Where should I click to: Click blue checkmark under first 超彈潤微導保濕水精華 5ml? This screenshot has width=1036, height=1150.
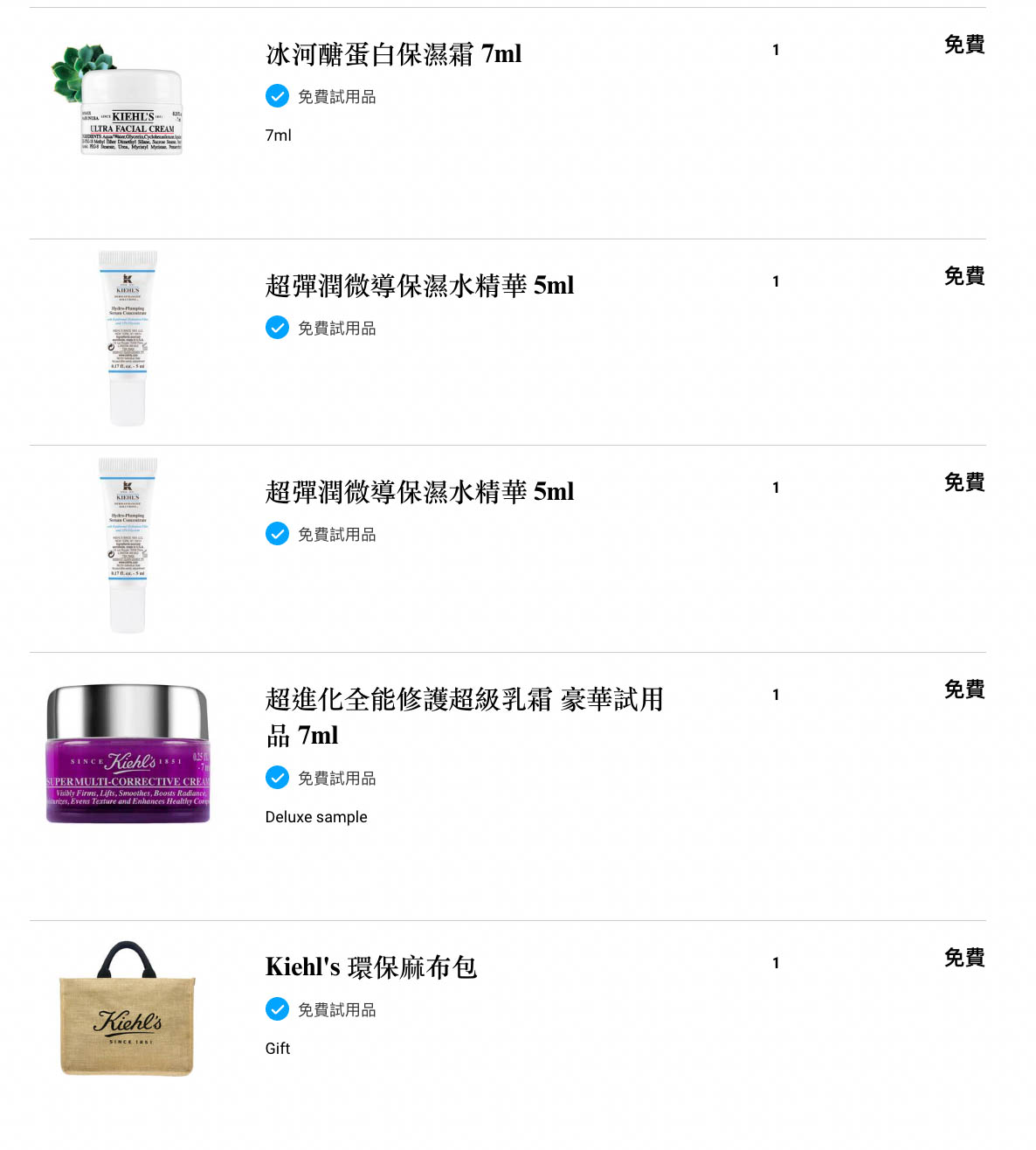pos(277,328)
